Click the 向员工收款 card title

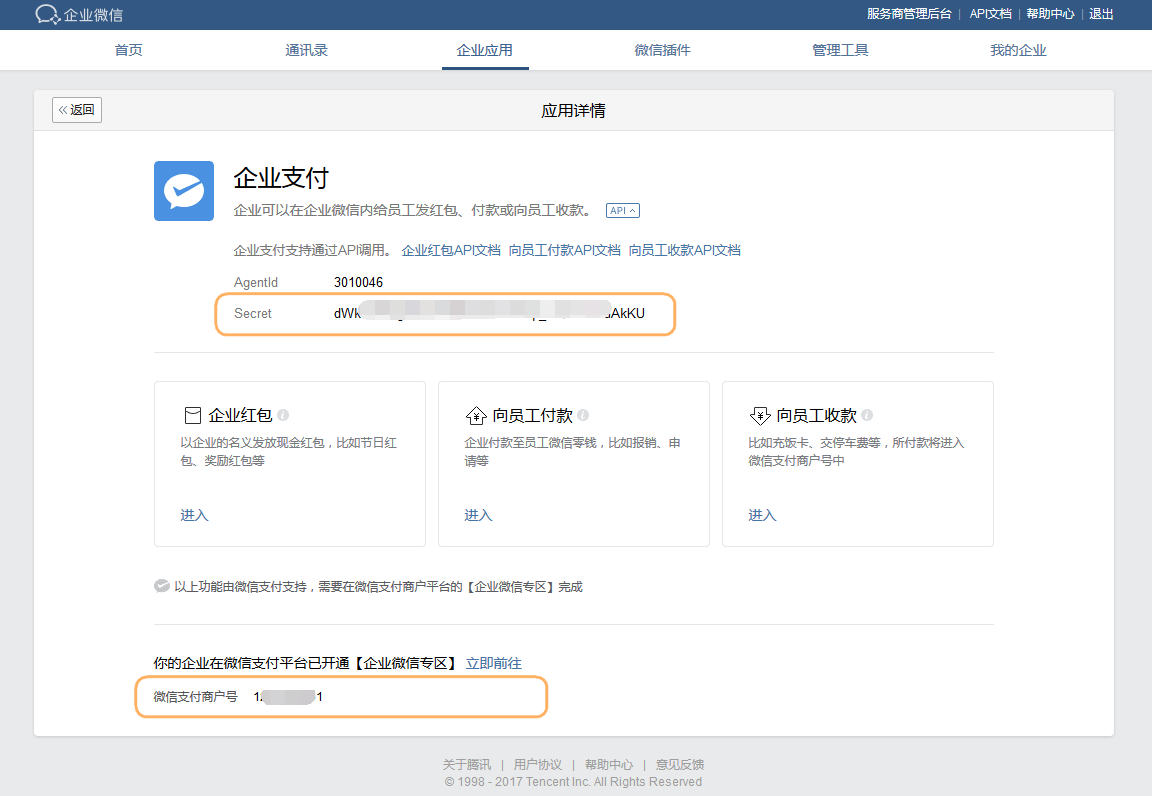tap(816, 415)
